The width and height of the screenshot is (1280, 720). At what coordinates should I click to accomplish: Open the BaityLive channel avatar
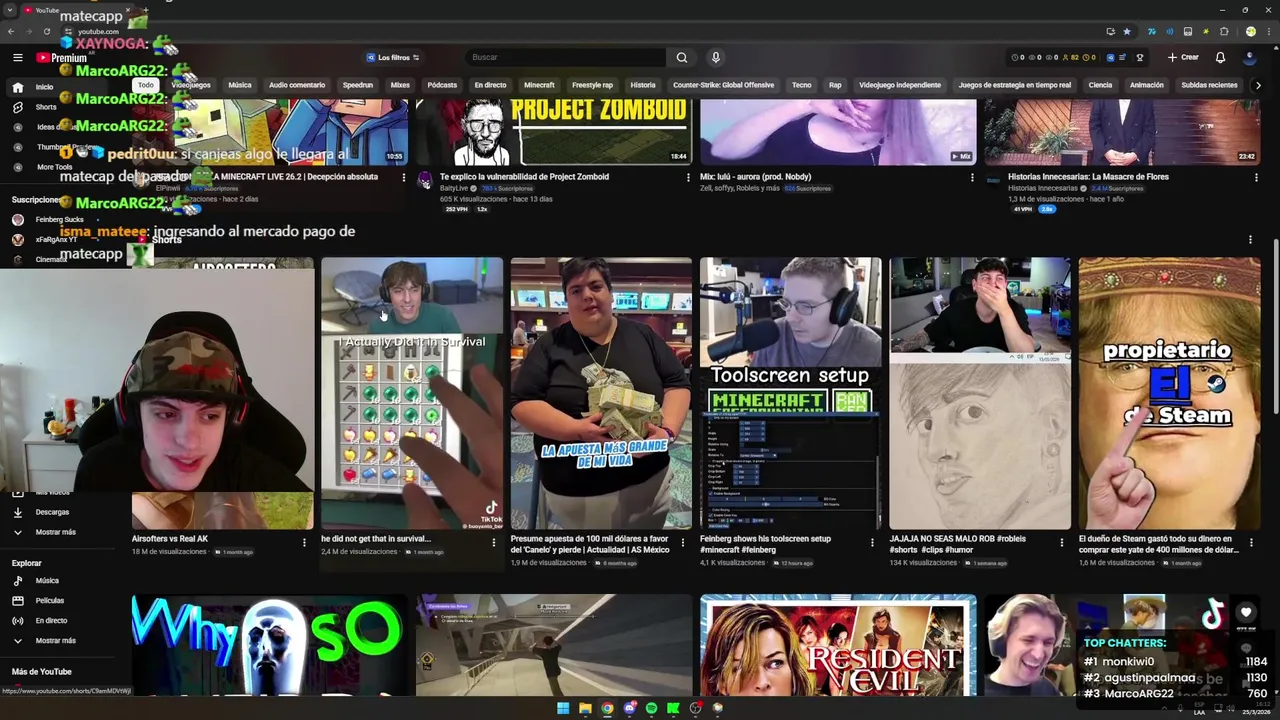click(x=425, y=182)
